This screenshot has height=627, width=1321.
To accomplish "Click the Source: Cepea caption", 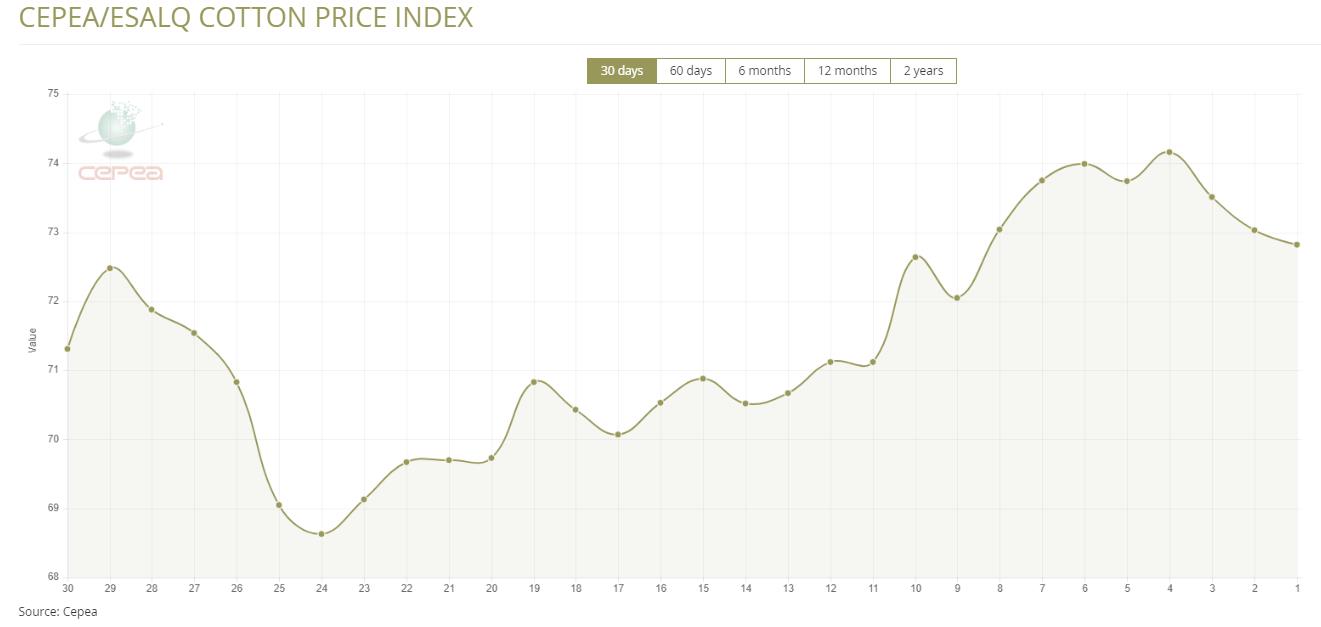I will (x=58, y=611).
